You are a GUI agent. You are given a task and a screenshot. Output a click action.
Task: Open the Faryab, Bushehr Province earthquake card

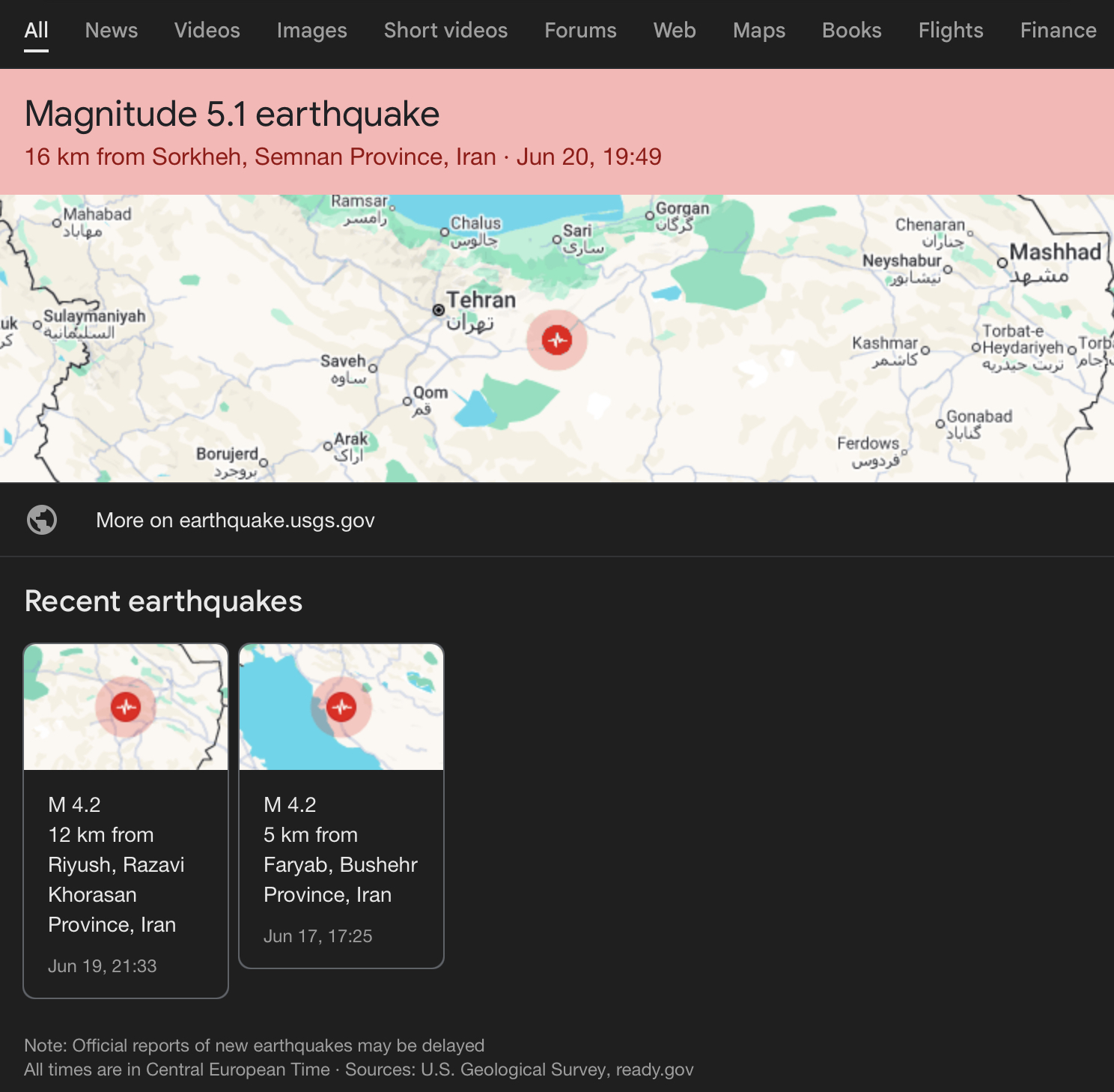pos(341,806)
